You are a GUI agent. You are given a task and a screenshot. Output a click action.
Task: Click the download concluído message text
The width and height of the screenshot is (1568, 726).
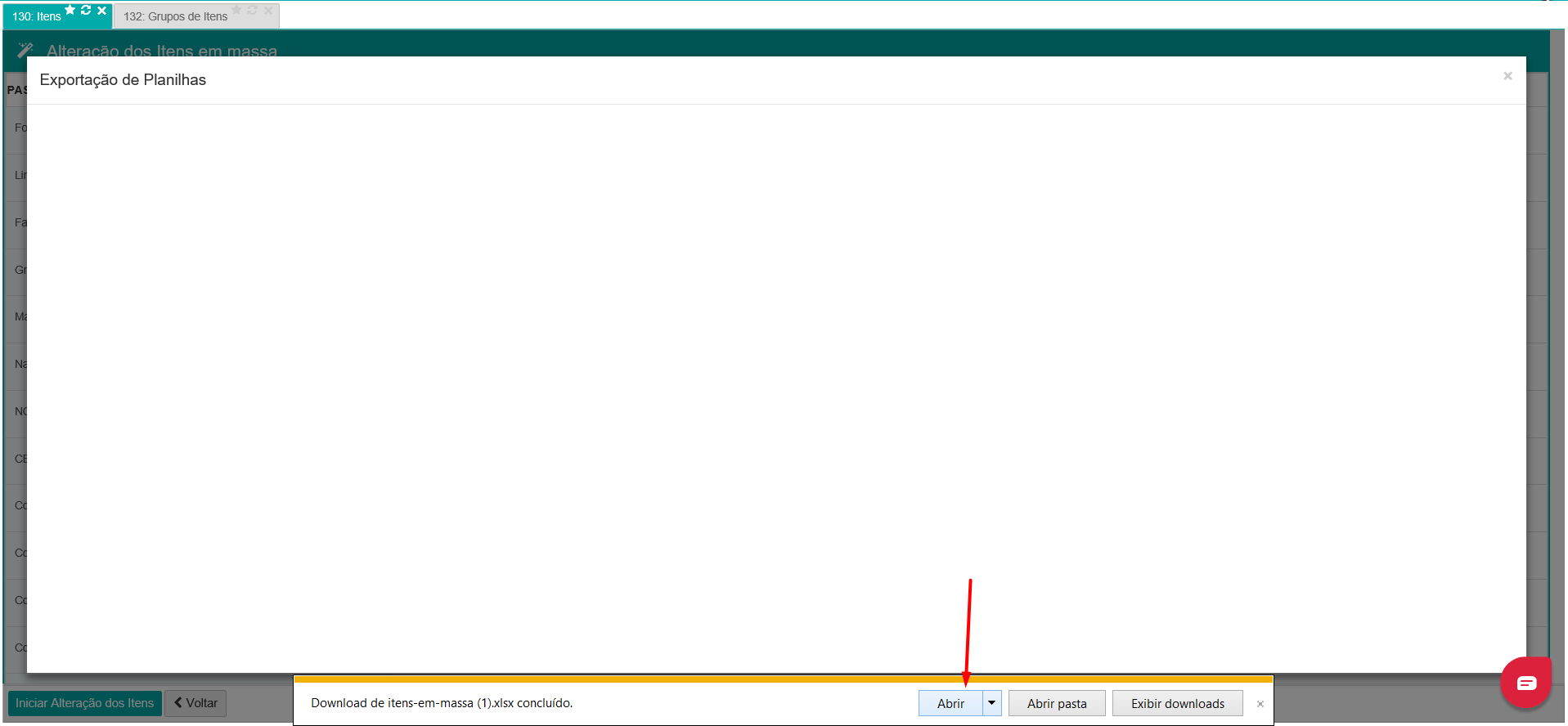click(x=442, y=703)
